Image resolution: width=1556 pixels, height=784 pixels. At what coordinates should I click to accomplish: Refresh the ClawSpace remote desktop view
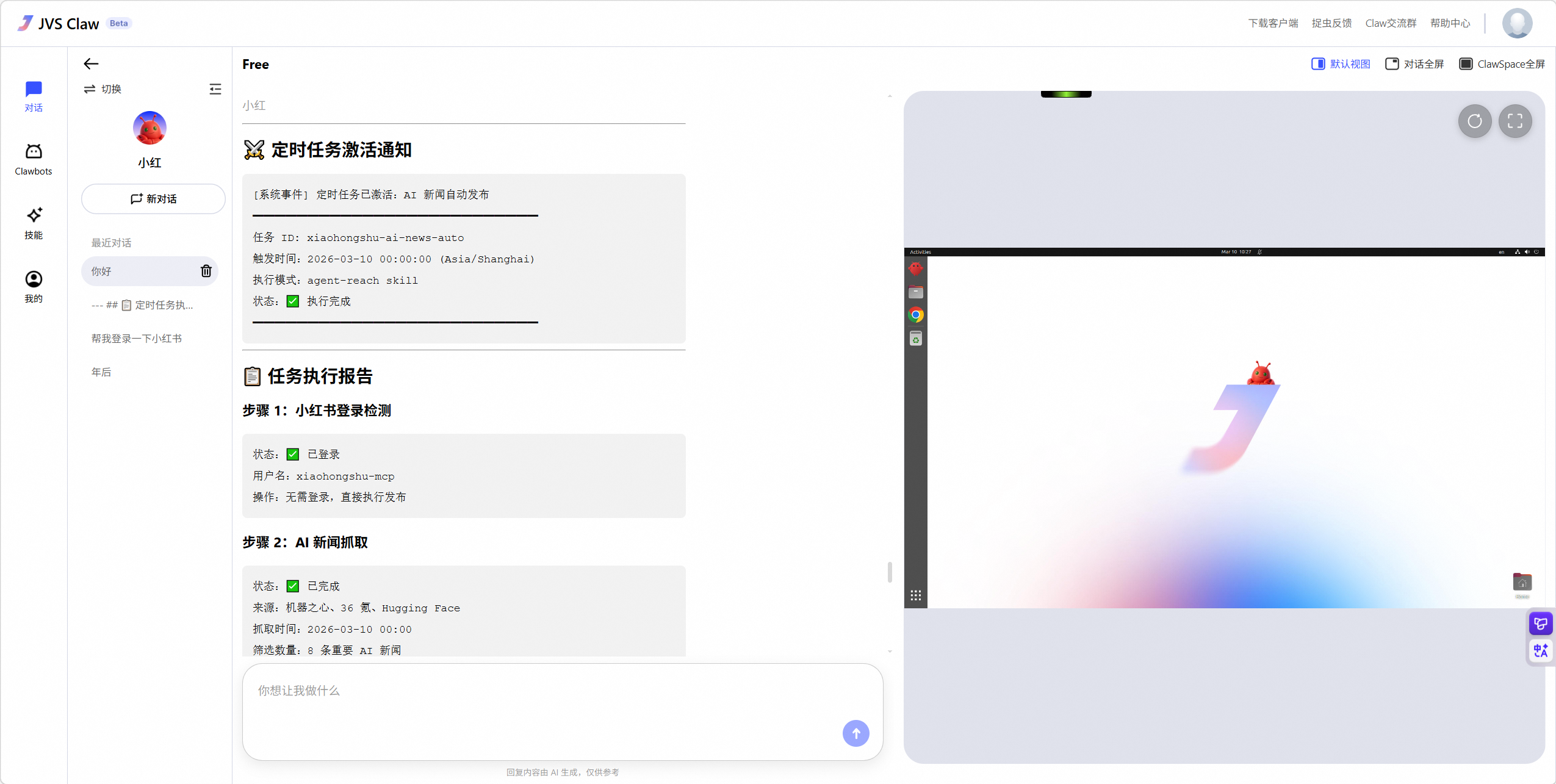[1475, 121]
